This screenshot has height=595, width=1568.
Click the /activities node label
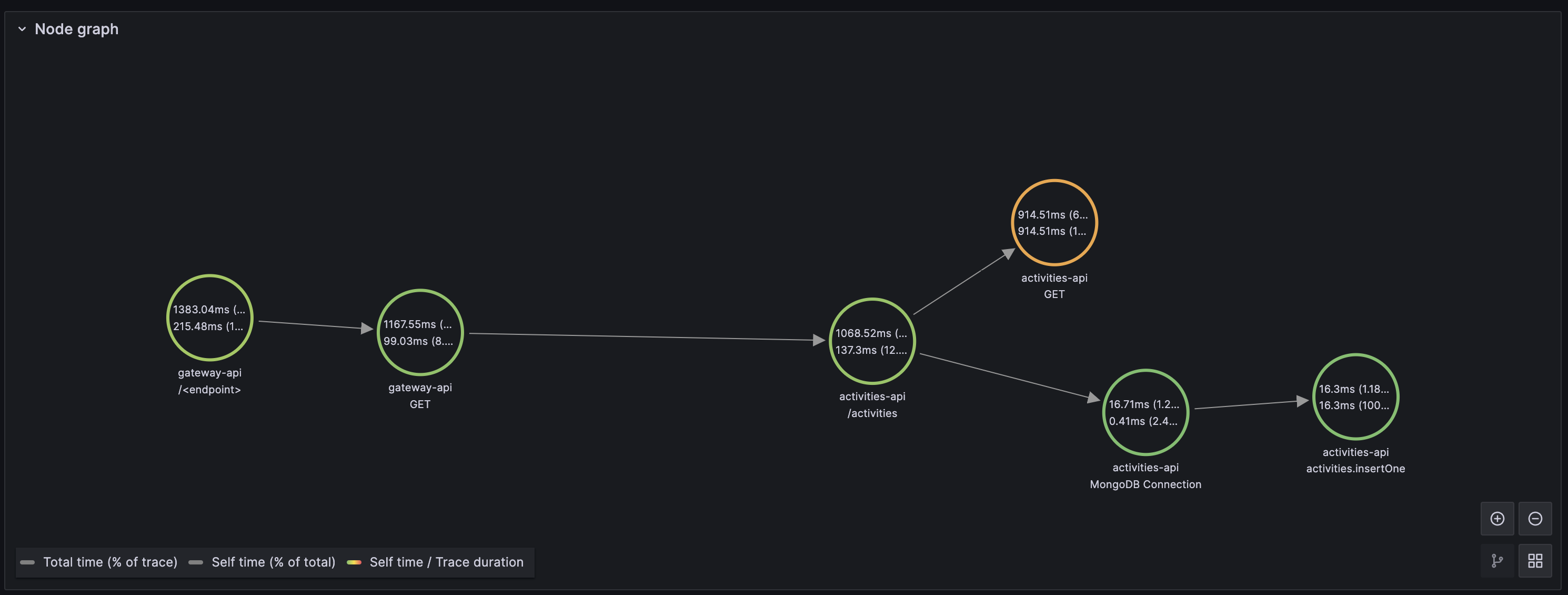point(872,413)
